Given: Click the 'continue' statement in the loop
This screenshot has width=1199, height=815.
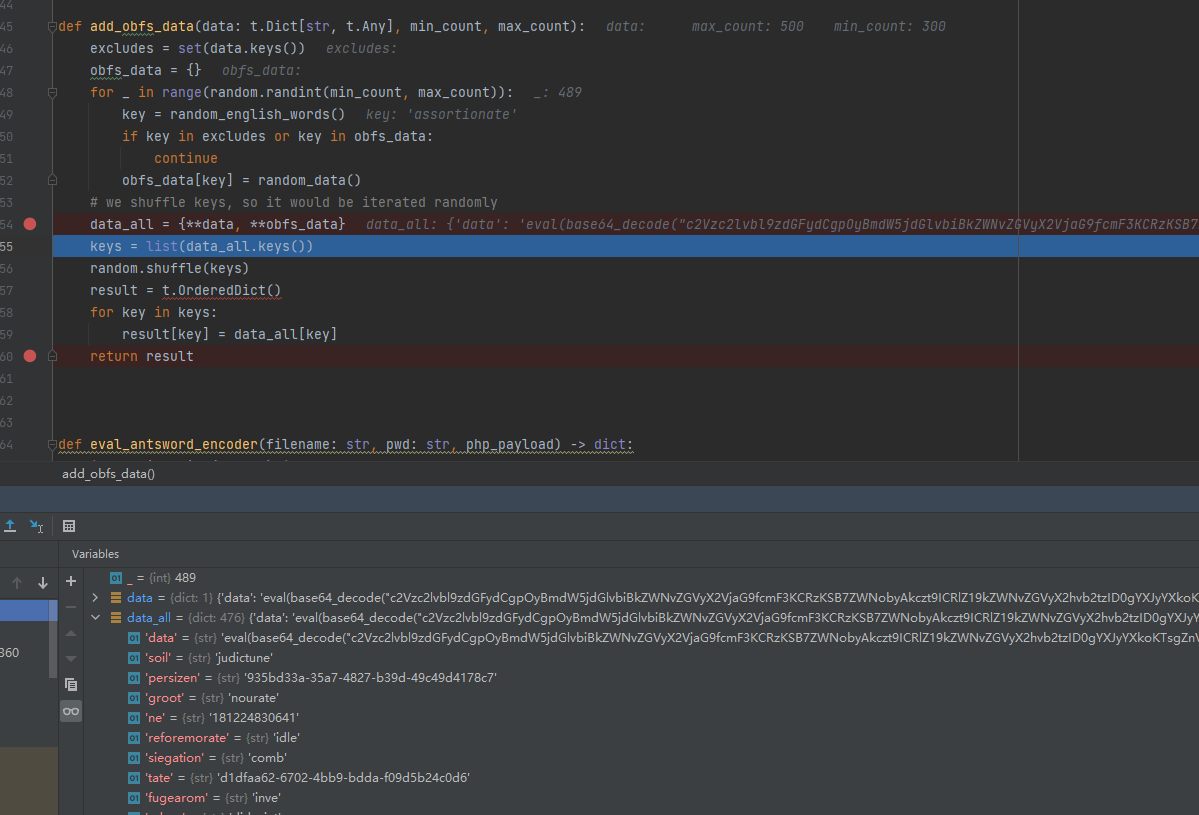Looking at the screenshot, I should coord(186,158).
